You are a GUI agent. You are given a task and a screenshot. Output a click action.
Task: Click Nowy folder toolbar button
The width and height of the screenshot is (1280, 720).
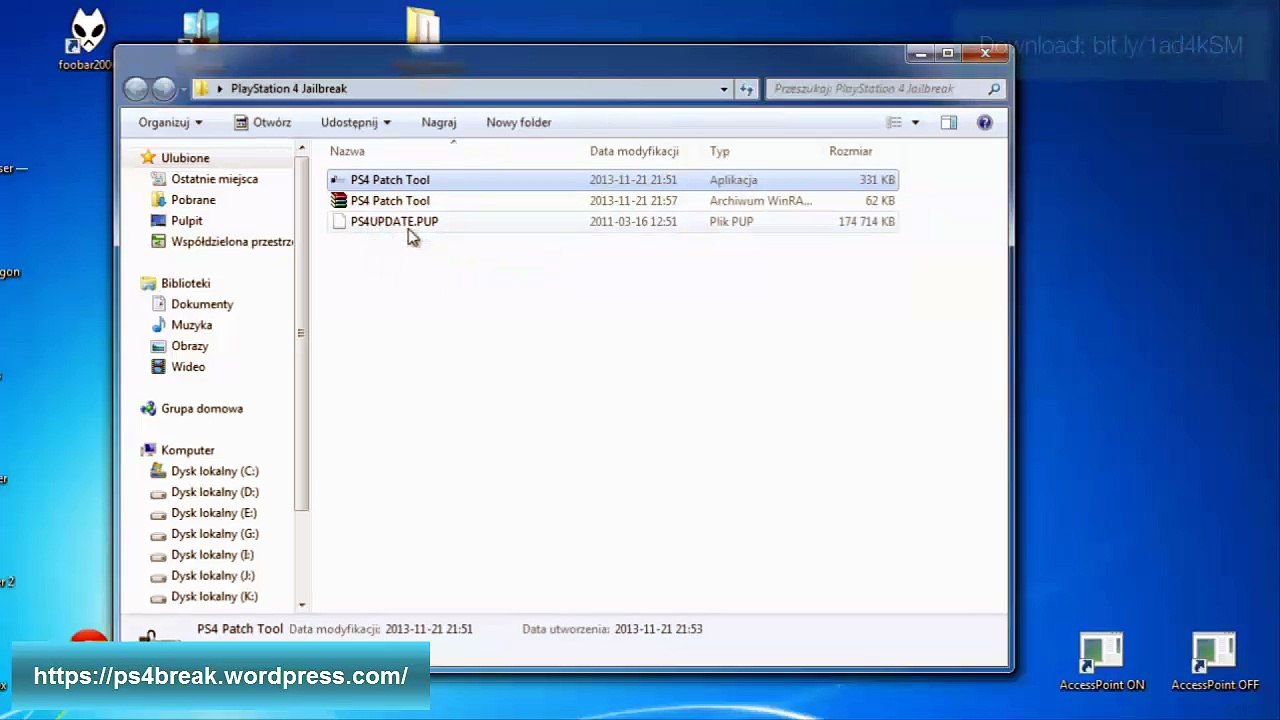click(519, 122)
